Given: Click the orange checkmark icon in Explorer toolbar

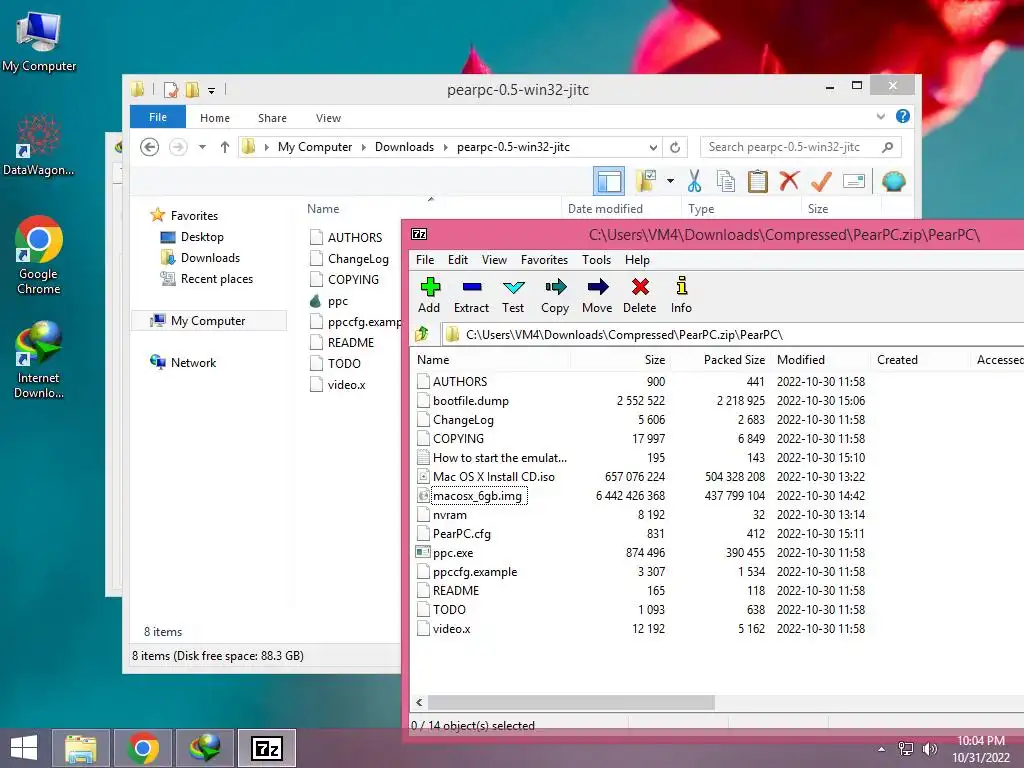Looking at the screenshot, I should (821, 181).
